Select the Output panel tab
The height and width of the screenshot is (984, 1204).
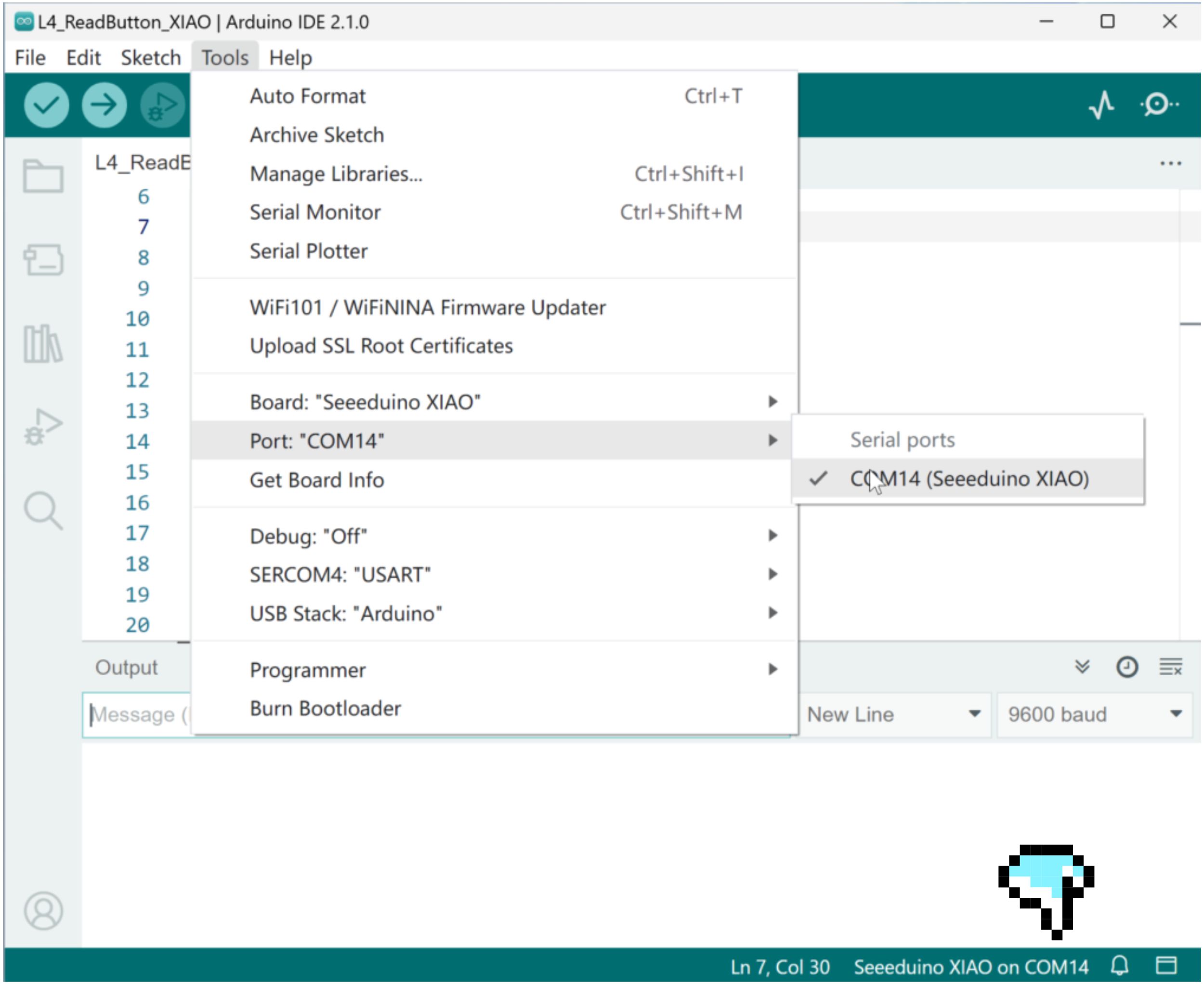pyautogui.click(x=126, y=667)
